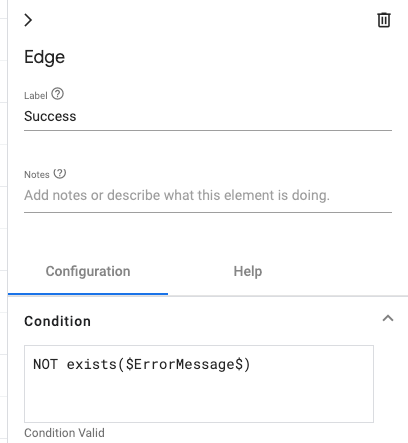Click the Edge panel heading
Viewport: 408px width, 443px height.
pos(45,57)
